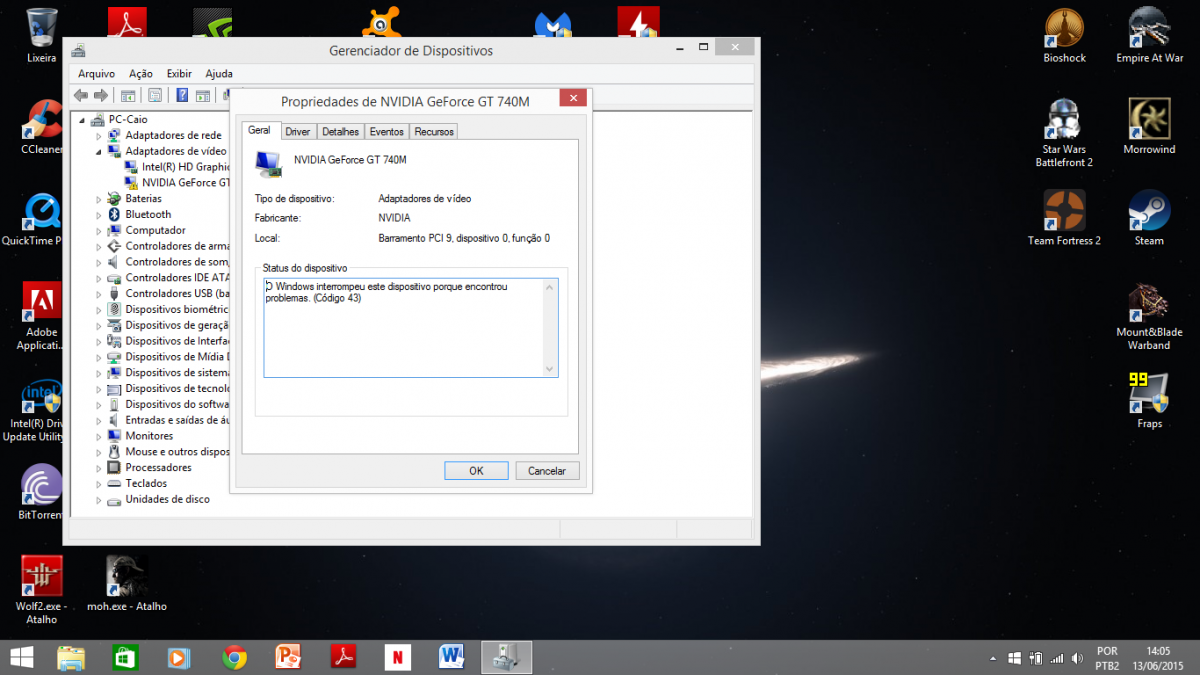Click the blue Help question-mark toolbar icon
Screen dimensions: 1200x675
coord(182,95)
